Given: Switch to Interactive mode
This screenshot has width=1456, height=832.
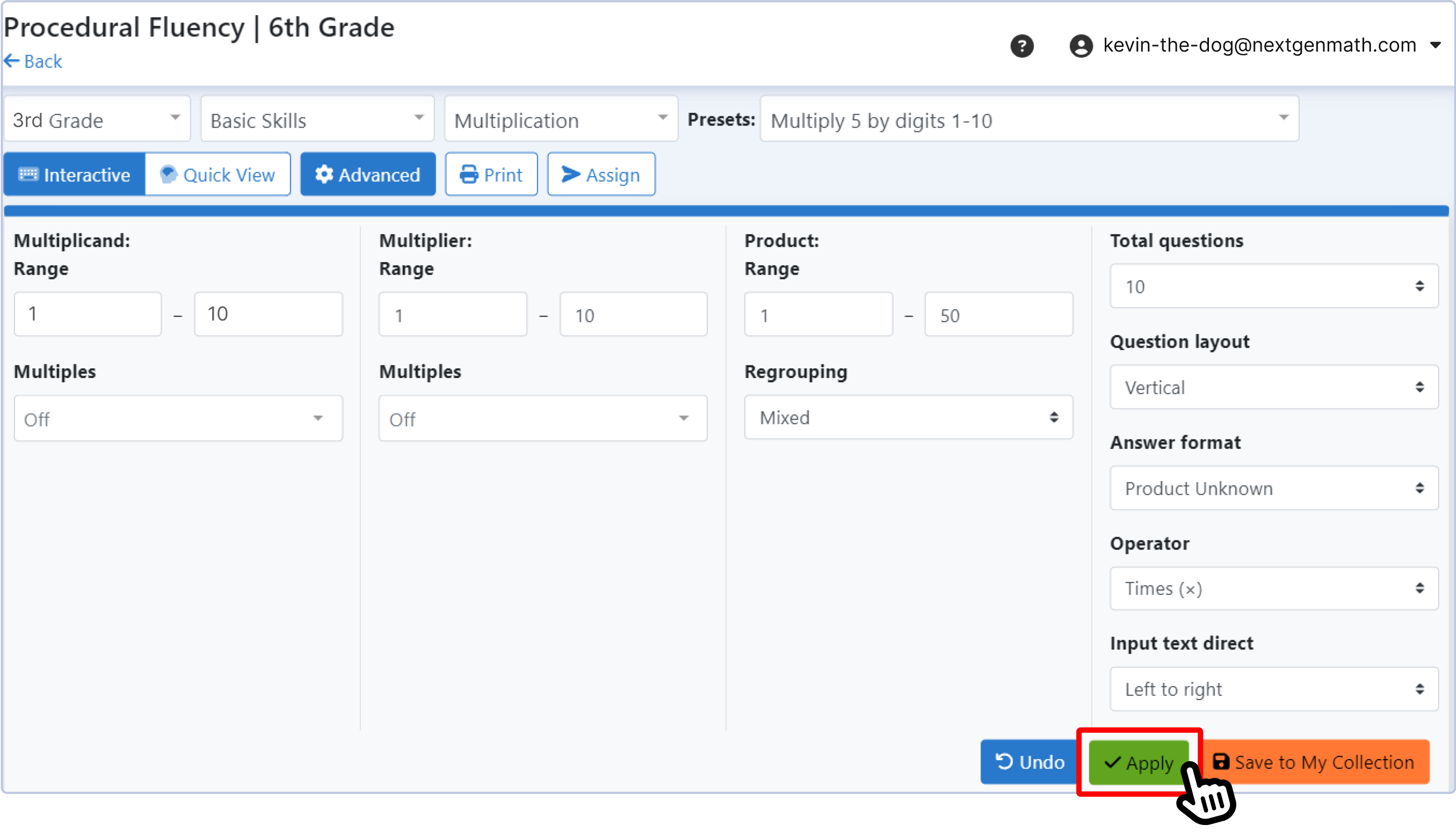Looking at the screenshot, I should click(x=74, y=174).
